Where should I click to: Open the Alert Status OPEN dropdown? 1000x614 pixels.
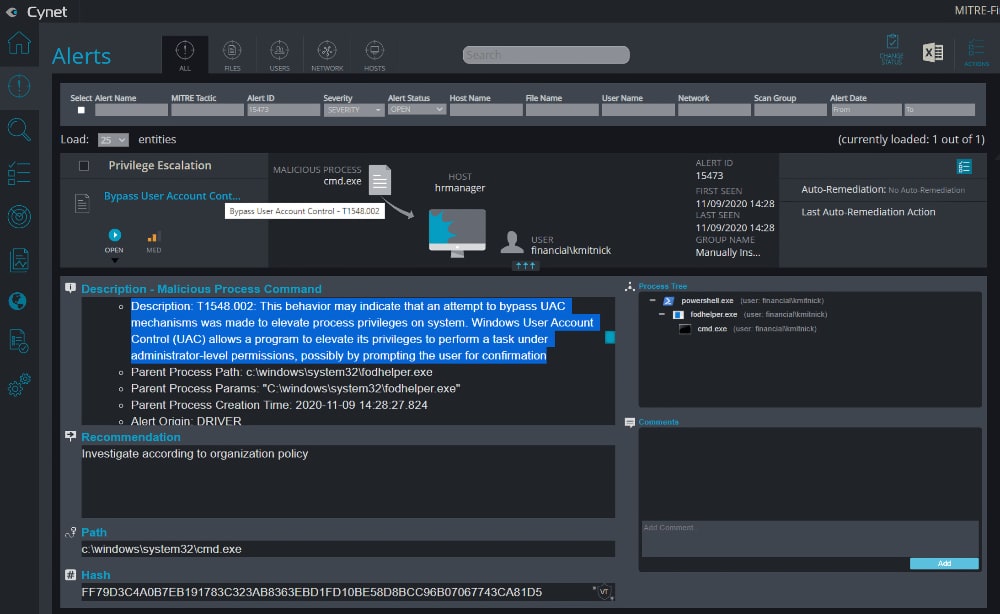pos(416,110)
